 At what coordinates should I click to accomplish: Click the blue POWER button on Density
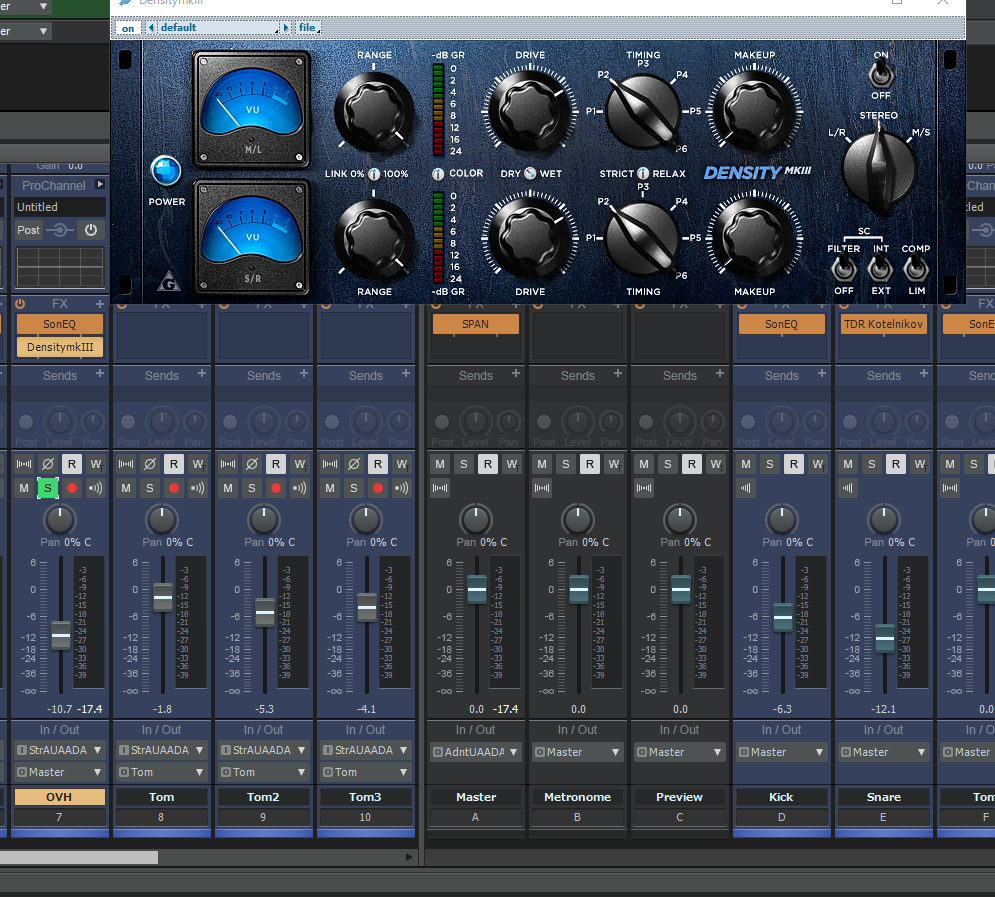(x=166, y=171)
